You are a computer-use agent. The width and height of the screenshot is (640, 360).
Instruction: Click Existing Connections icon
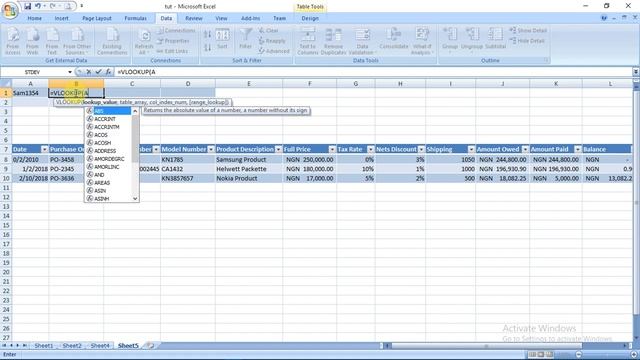(112, 41)
